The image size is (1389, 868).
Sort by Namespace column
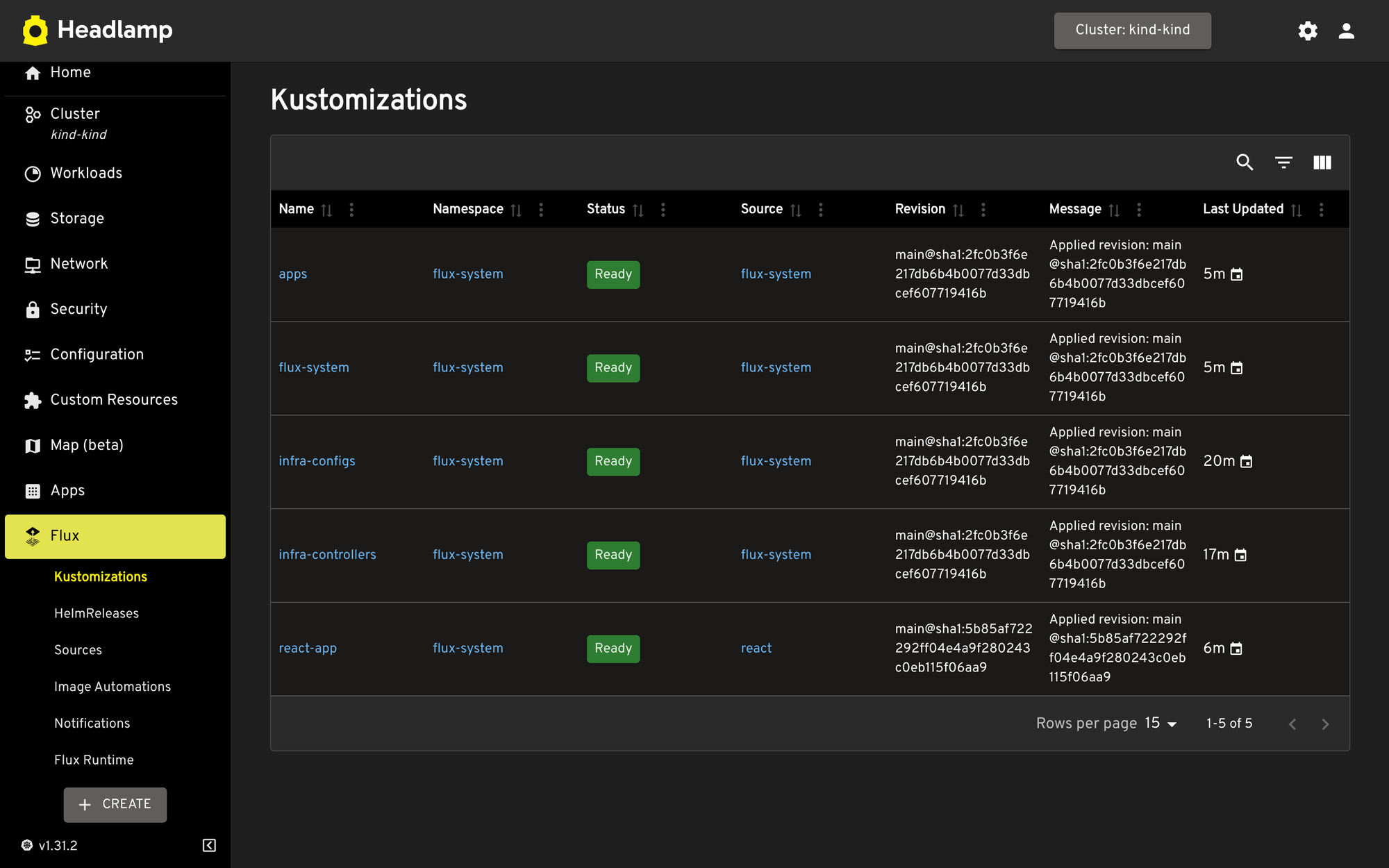[x=516, y=210]
